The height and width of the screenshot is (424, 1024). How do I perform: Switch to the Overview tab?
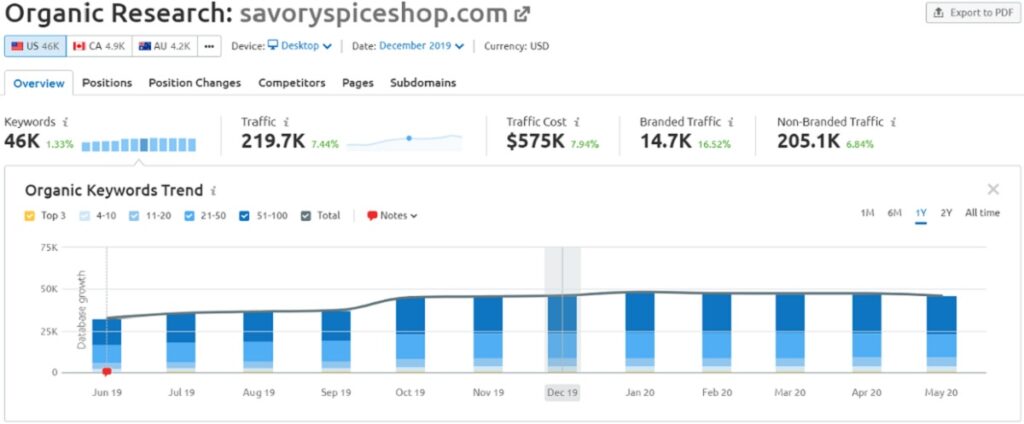(39, 84)
